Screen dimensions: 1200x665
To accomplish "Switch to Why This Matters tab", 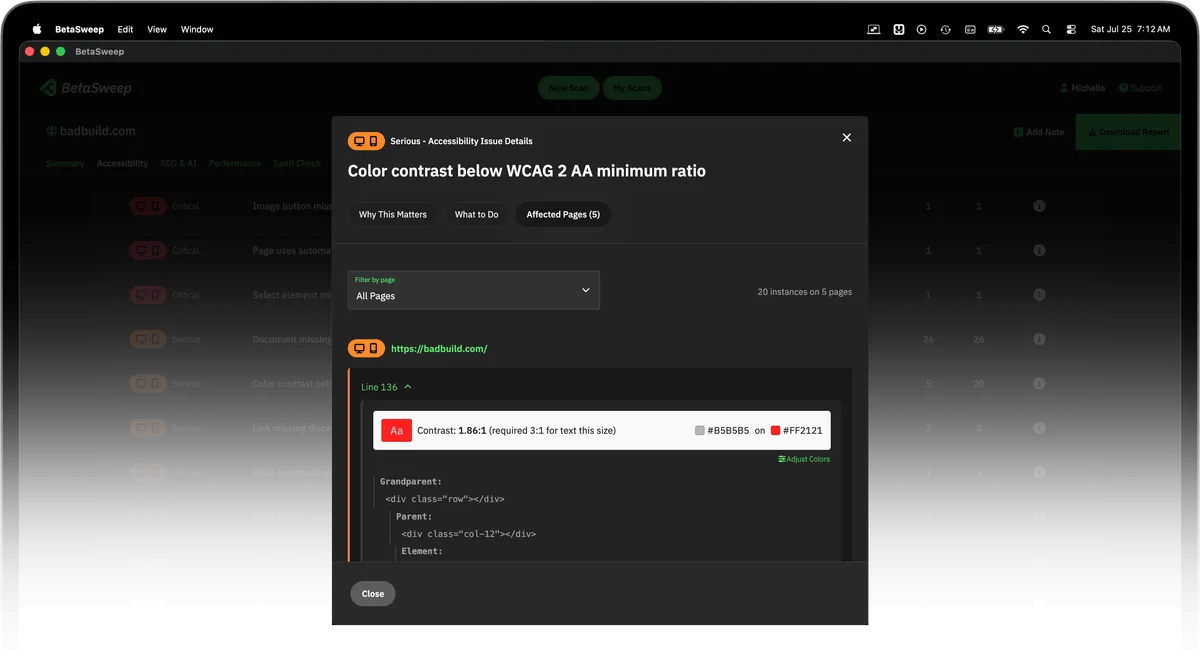I will pyautogui.click(x=393, y=214).
